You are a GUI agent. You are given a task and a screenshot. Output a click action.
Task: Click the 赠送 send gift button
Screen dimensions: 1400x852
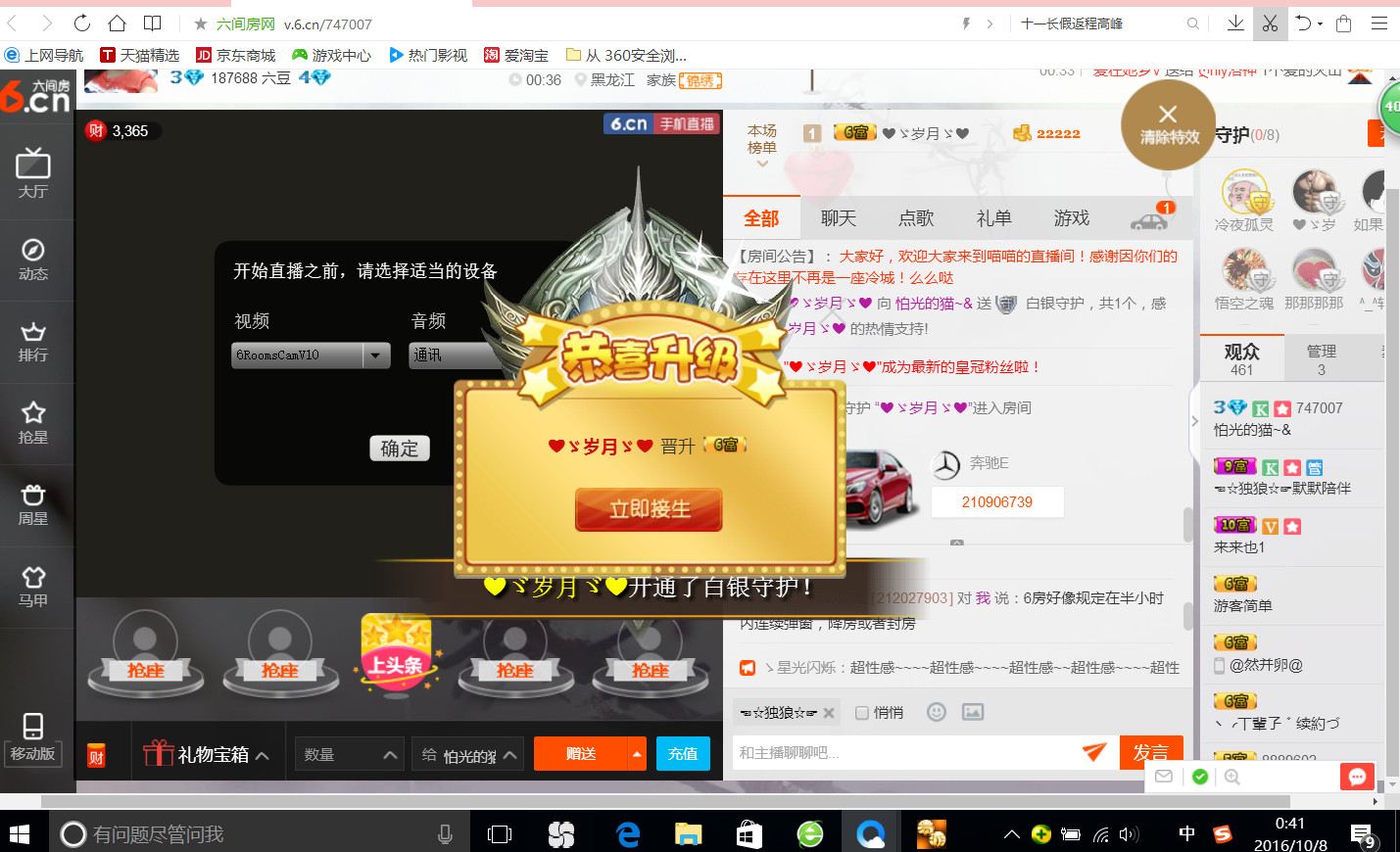(x=581, y=754)
